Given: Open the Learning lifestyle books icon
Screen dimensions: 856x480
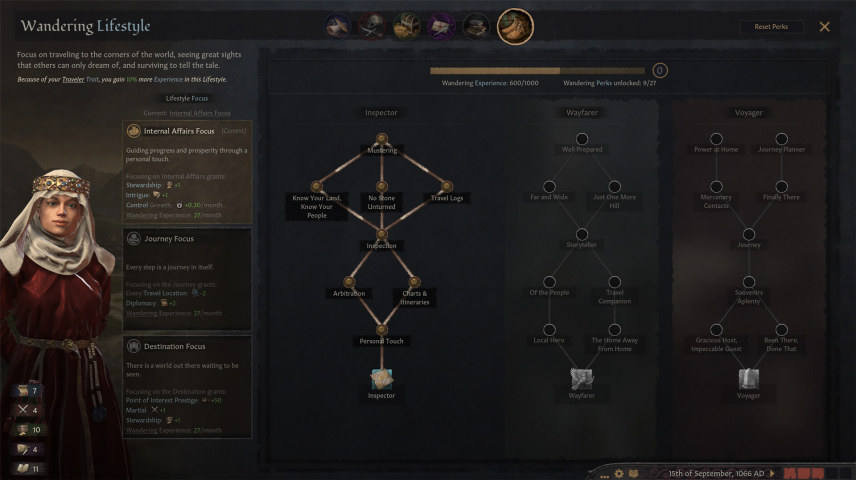Looking at the screenshot, I should (476, 26).
